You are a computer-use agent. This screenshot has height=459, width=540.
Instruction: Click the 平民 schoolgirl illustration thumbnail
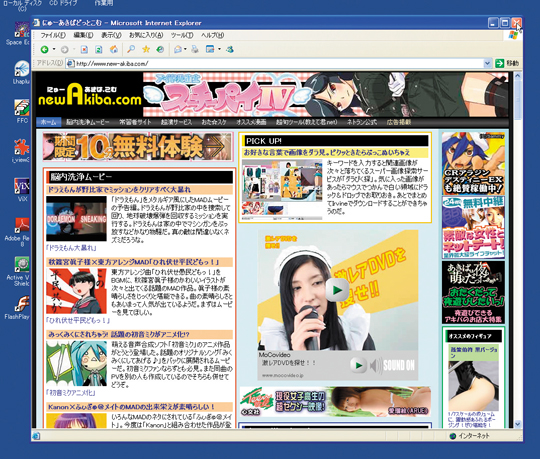(76, 291)
